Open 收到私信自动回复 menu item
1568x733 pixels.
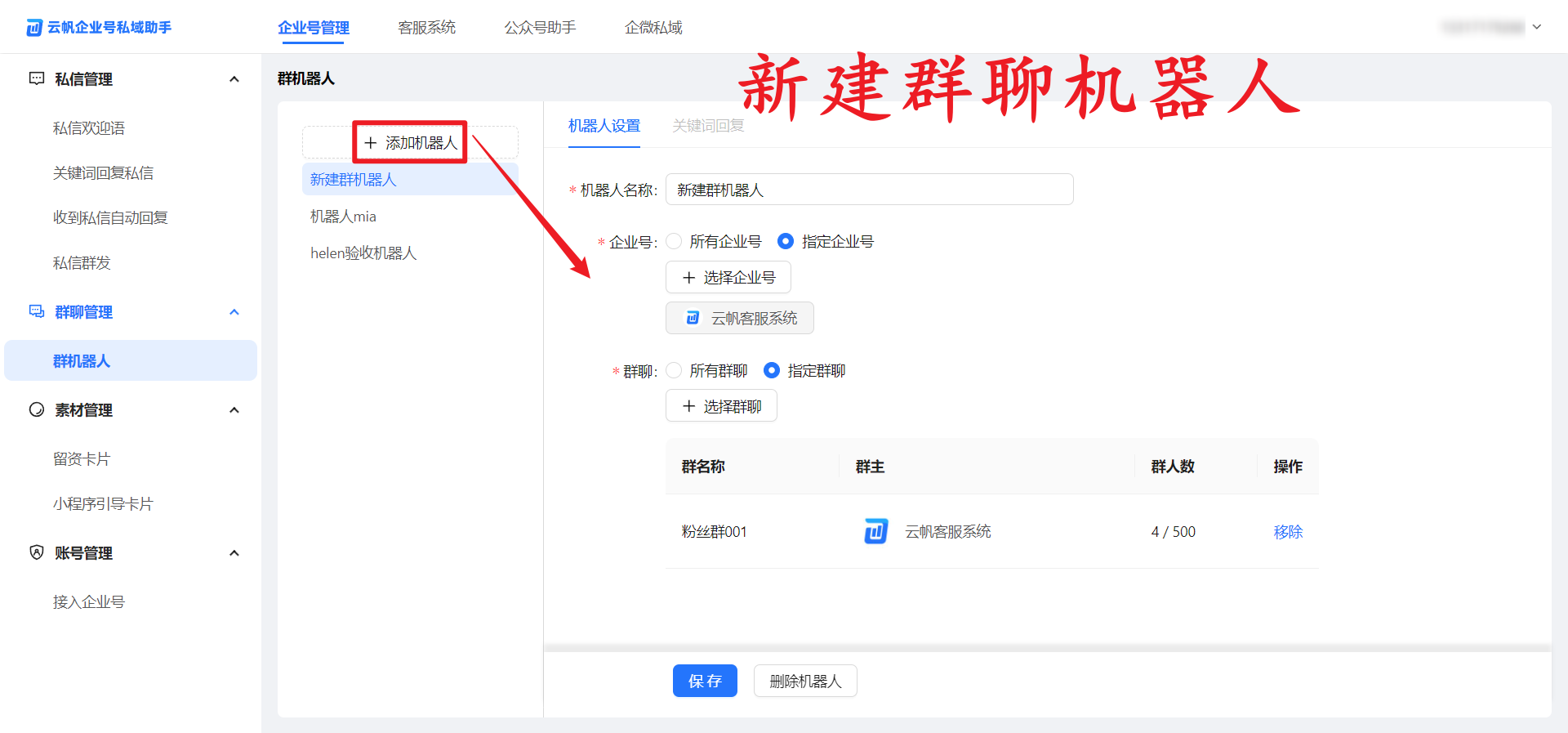click(110, 218)
